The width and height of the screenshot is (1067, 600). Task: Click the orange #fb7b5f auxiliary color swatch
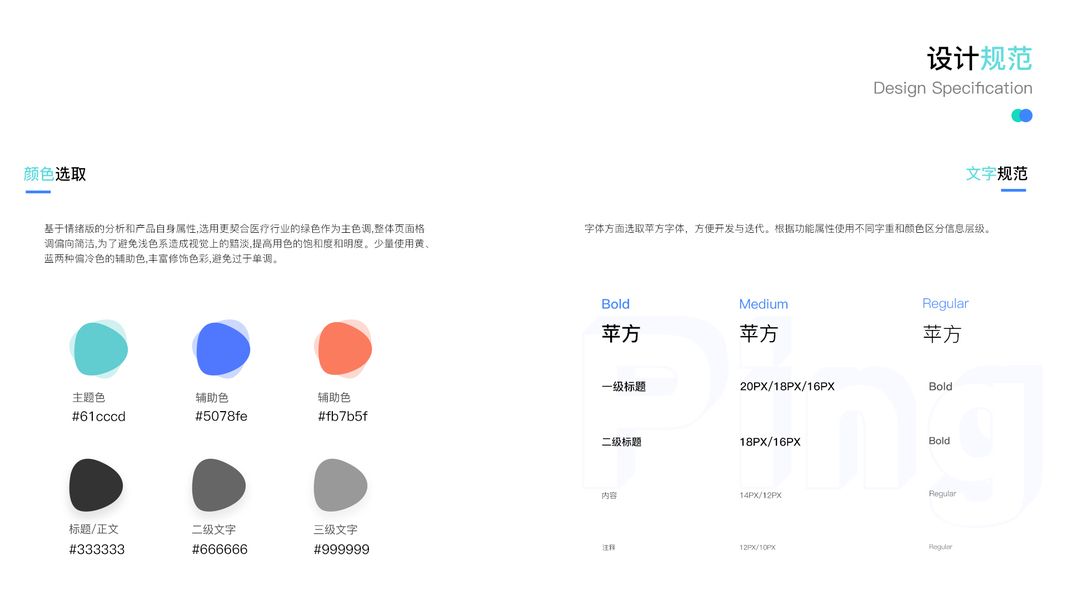(344, 349)
